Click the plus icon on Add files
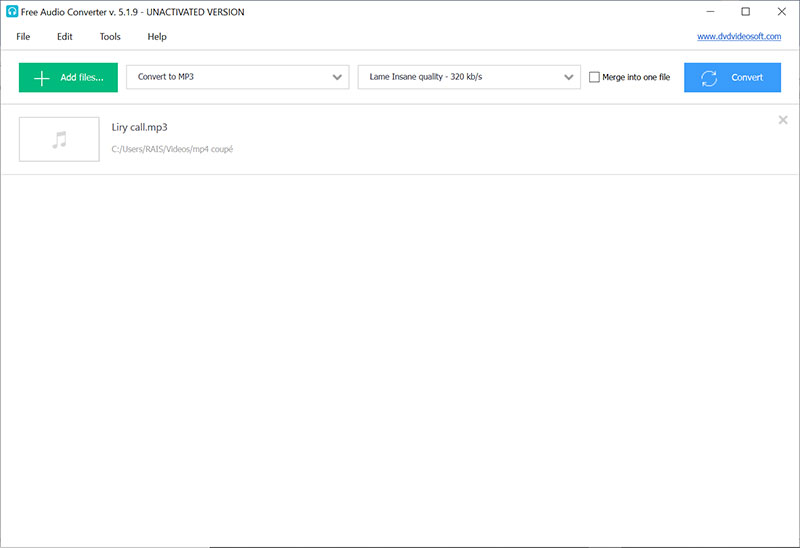Screen dimensions: 800x548 click(x=41, y=78)
